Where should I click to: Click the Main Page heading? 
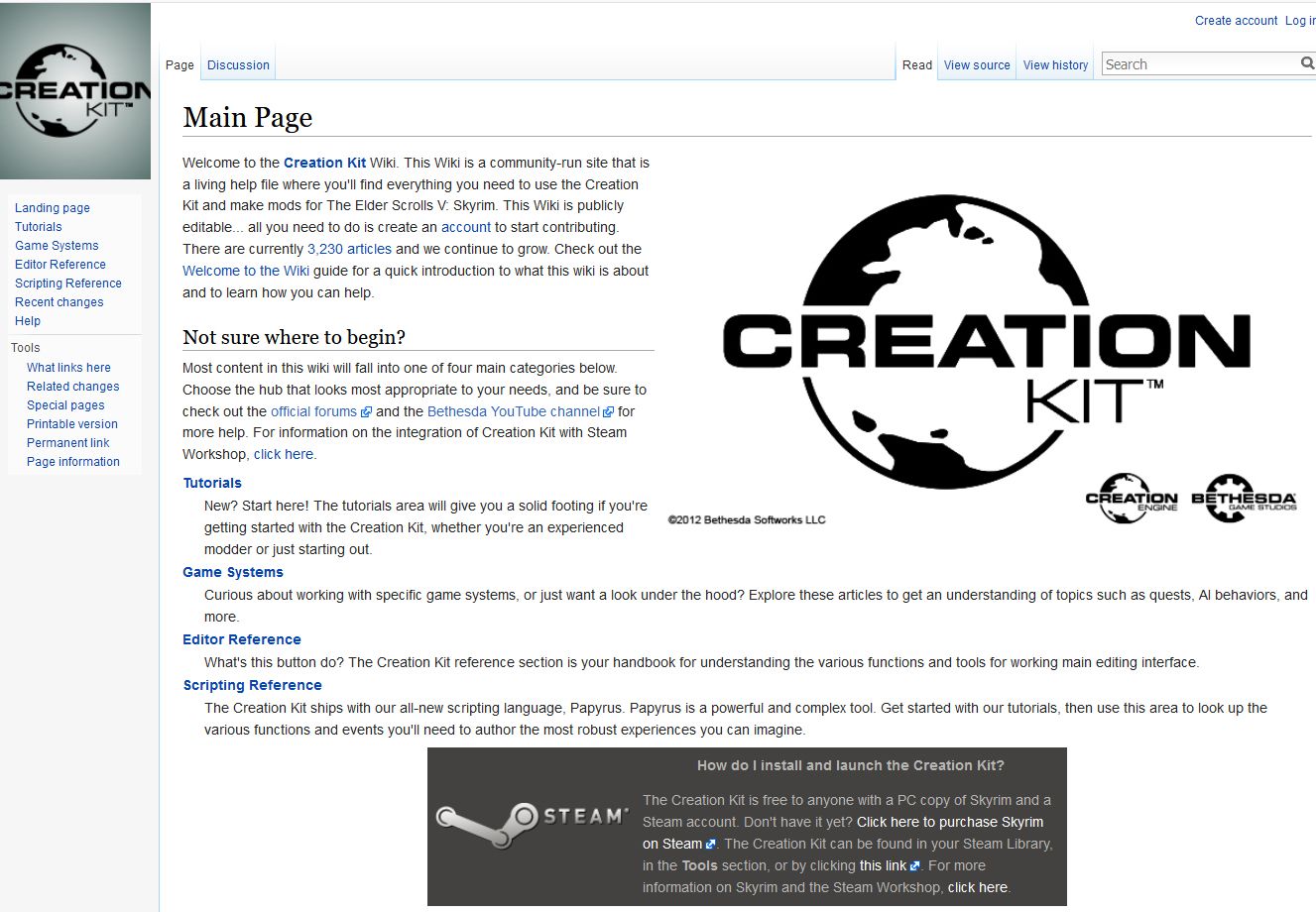click(x=248, y=117)
